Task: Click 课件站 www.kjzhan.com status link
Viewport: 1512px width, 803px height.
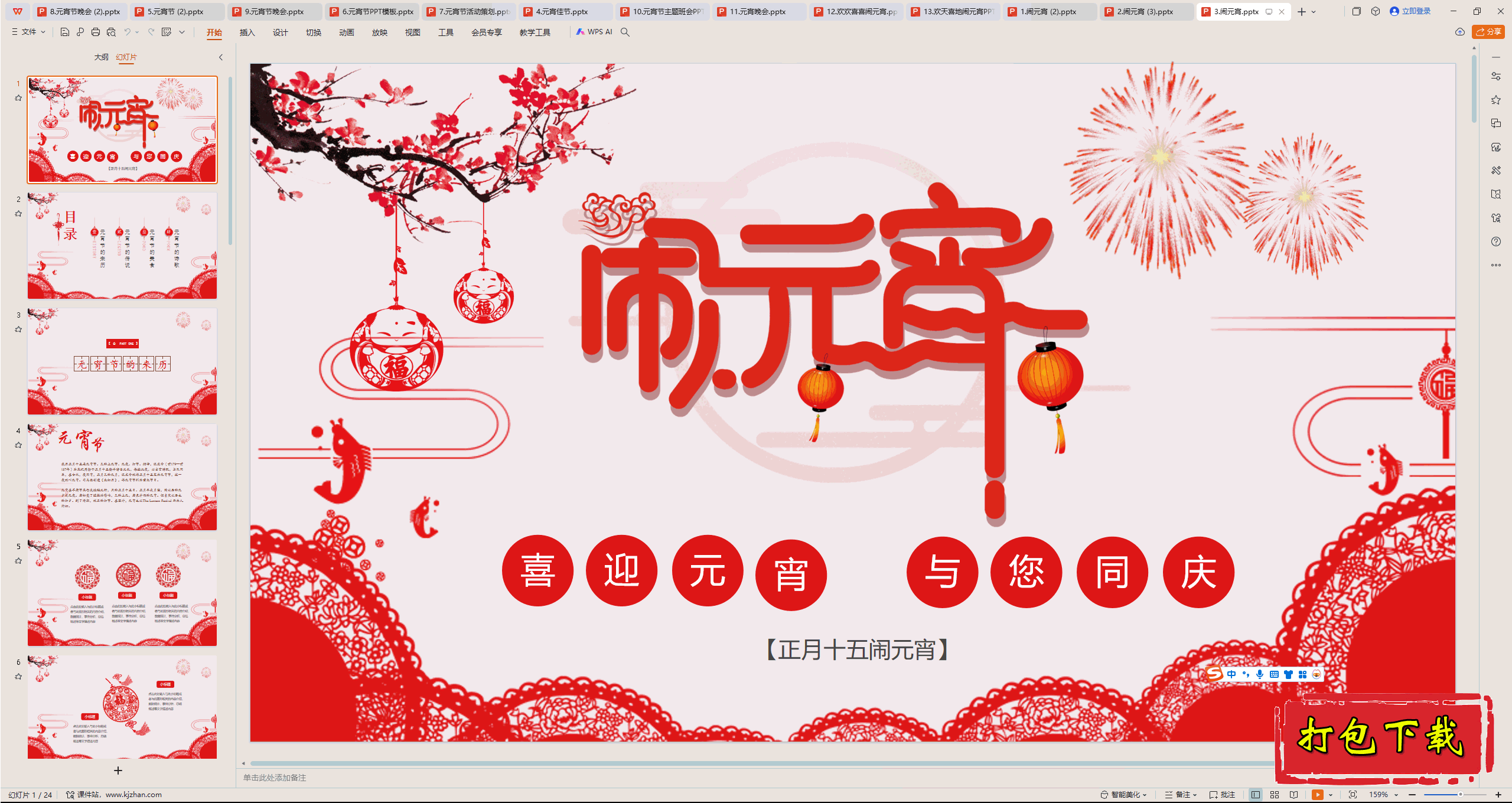Action: point(113,795)
